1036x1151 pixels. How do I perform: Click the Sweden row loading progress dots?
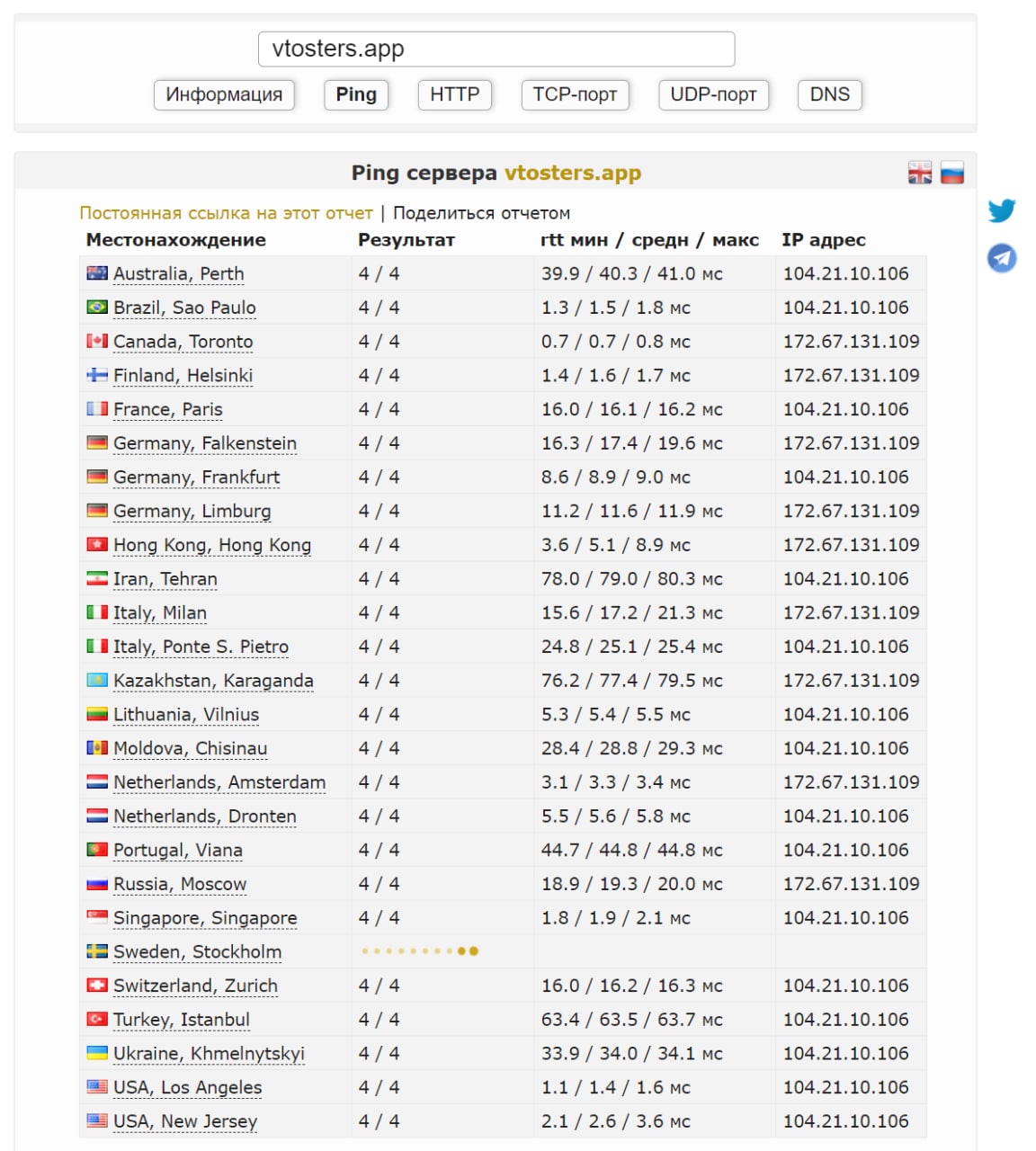click(x=420, y=950)
